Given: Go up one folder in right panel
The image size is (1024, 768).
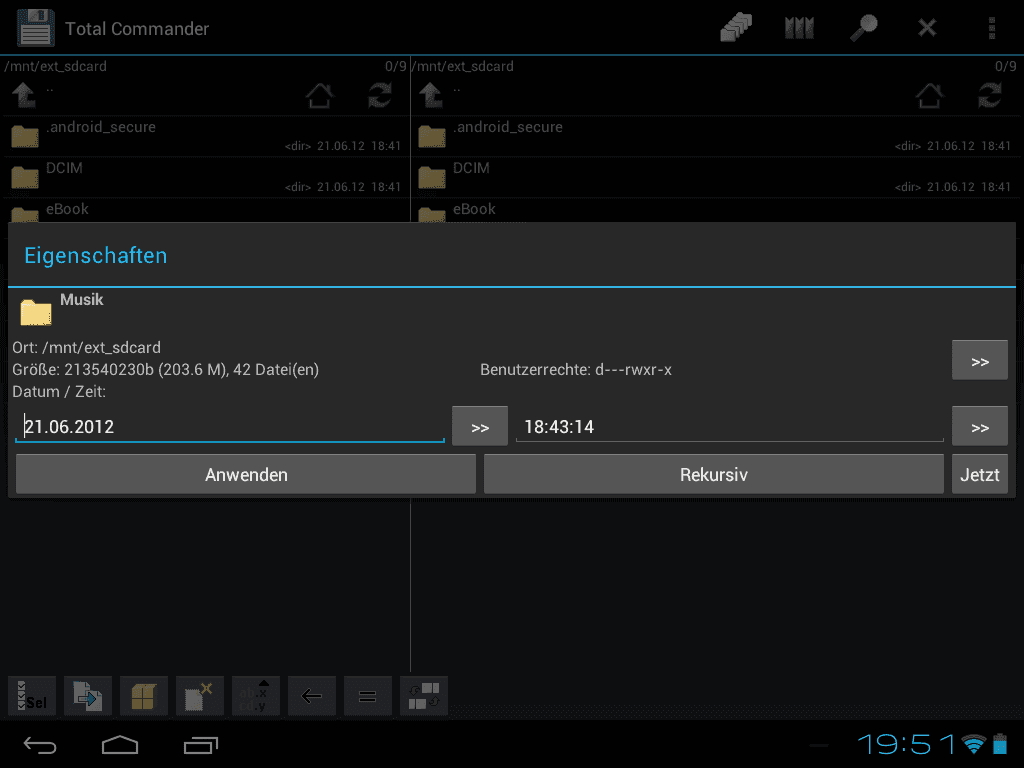Looking at the screenshot, I should pyautogui.click(x=431, y=95).
